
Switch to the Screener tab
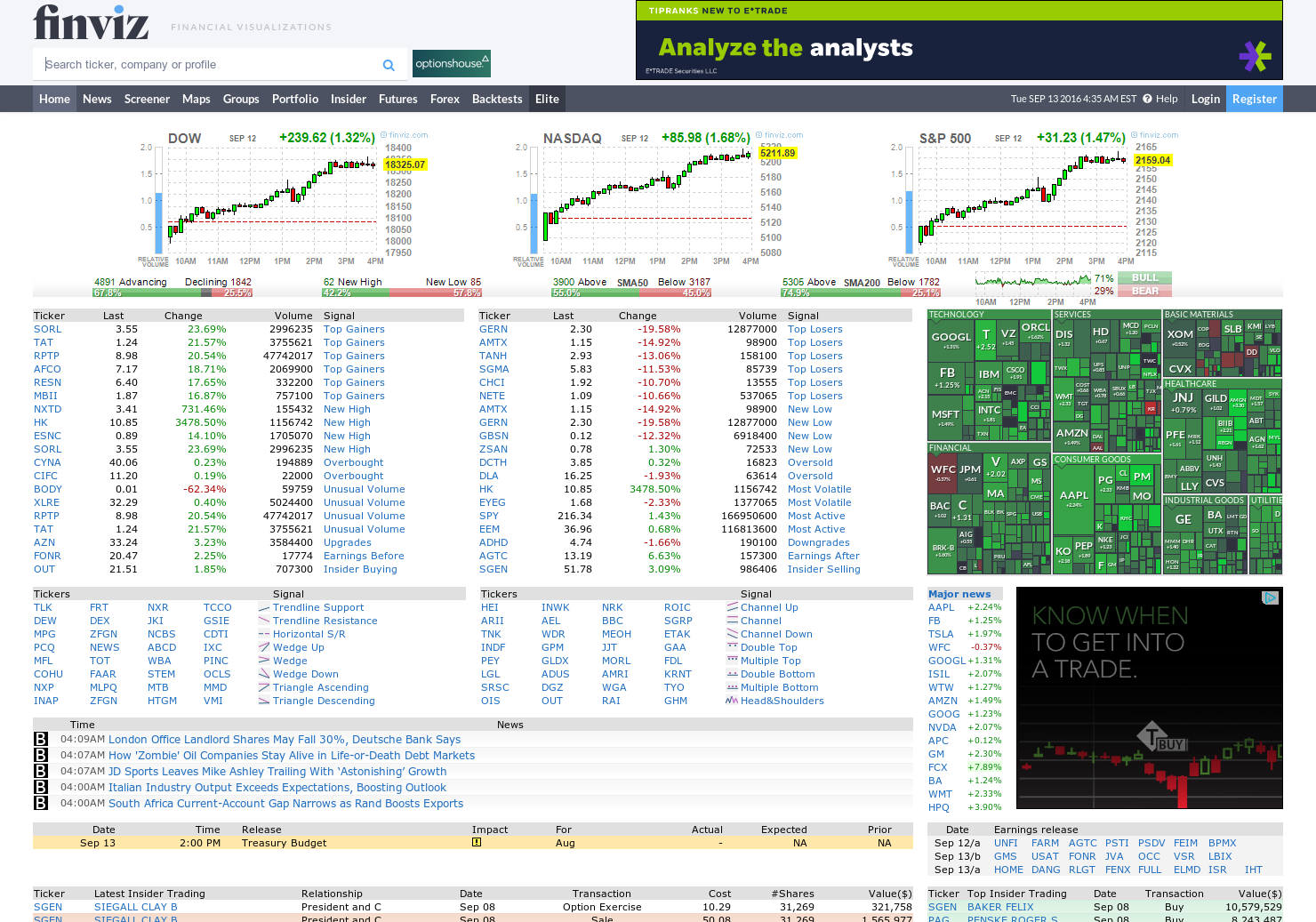tap(147, 99)
